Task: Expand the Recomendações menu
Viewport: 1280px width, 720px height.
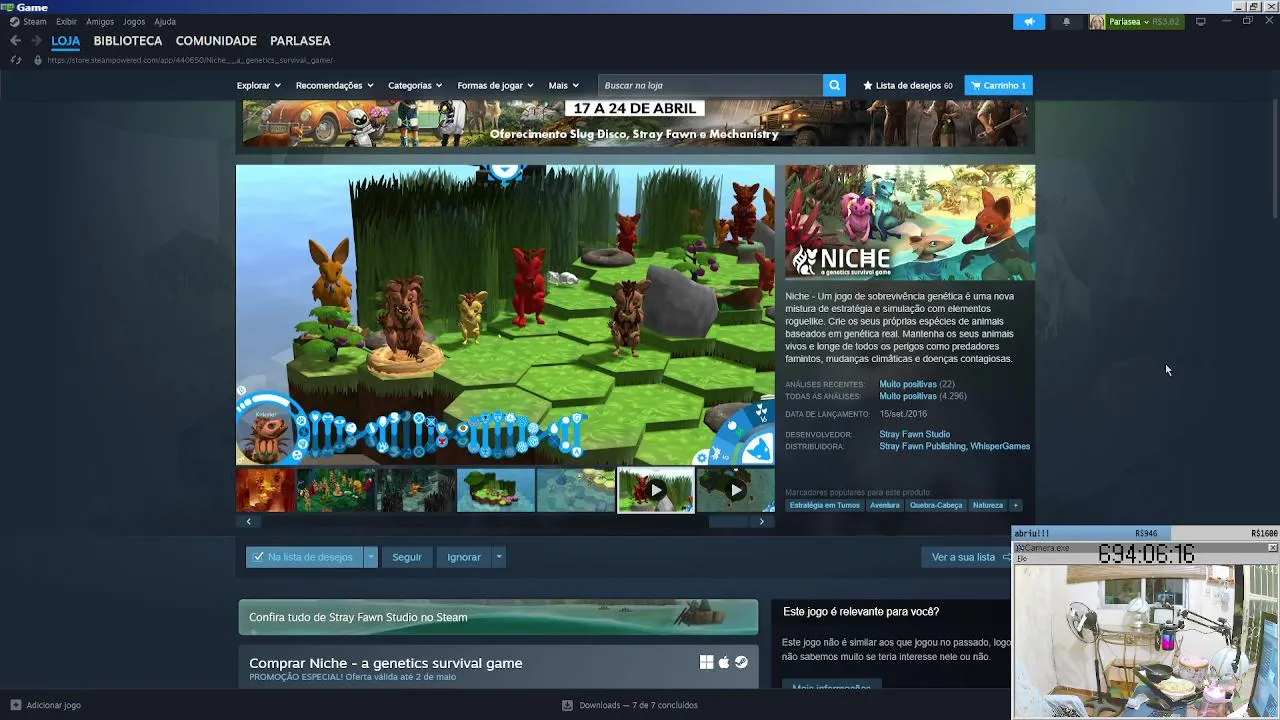Action: point(334,86)
